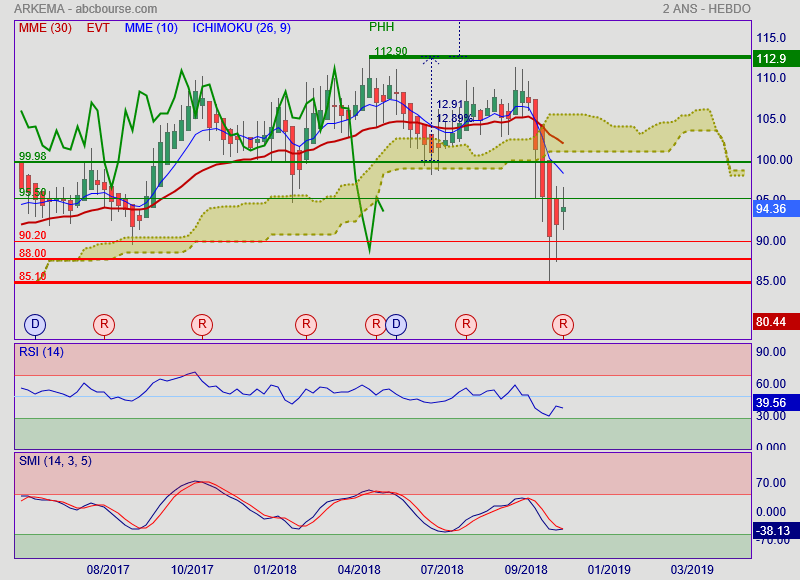Image resolution: width=800 pixels, height=580 pixels.
Task: Click the last R marker near 09/2018
Action: (x=563, y=324)
